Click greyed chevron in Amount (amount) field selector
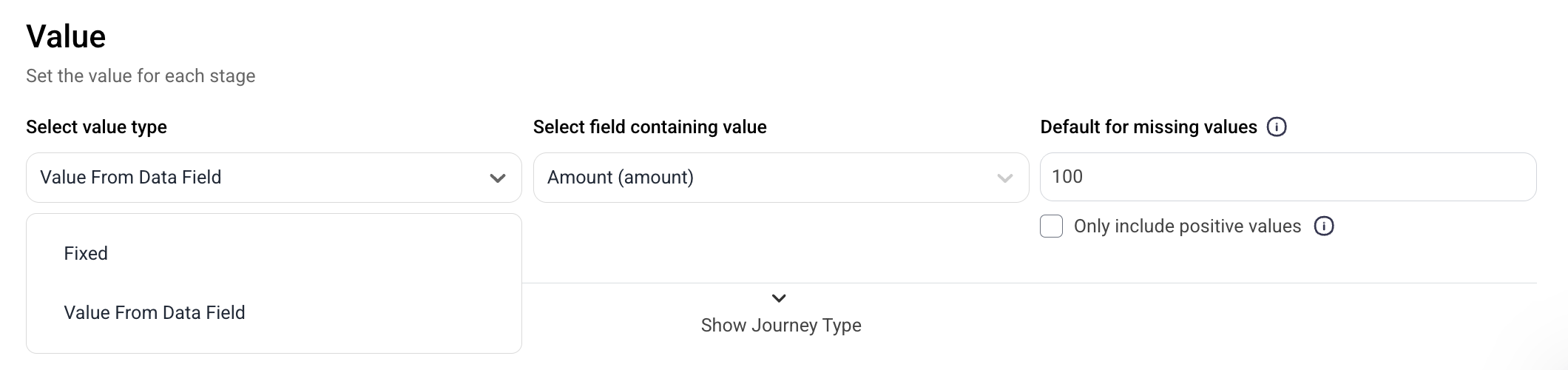 pos(1004,178)
